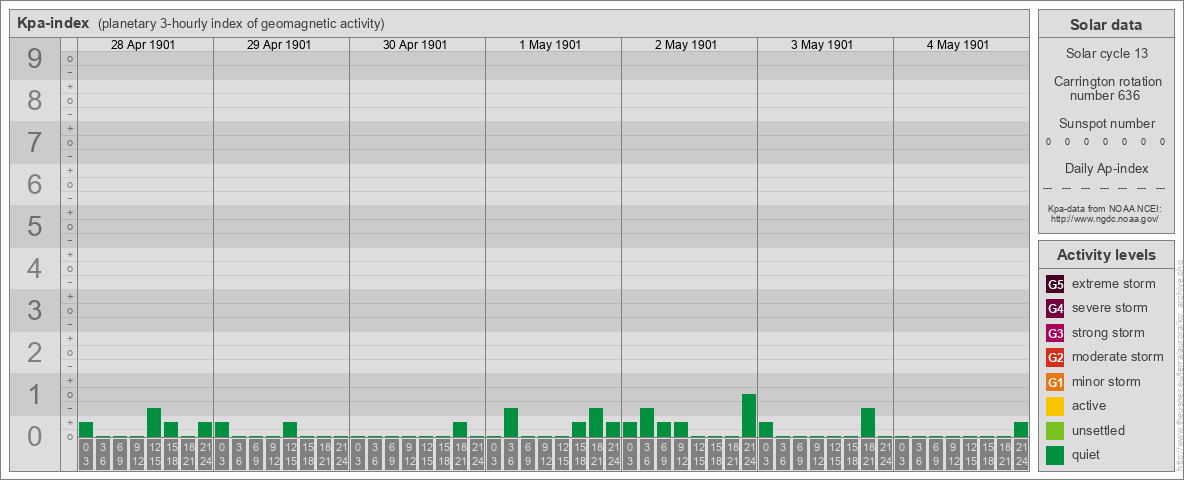The image size is (1184, 480).
Task: Click the Kp scale number 7
Action: [35, 143]
